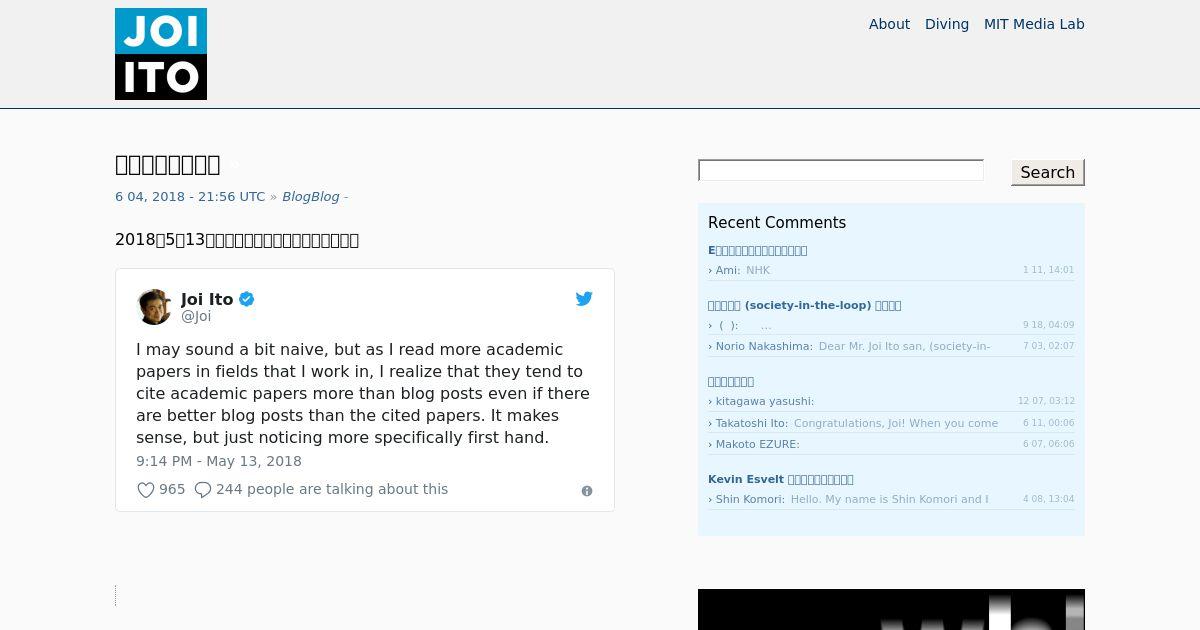Click the post date 6 04, 2018 - 21:56 UTC

click(190, 197)
